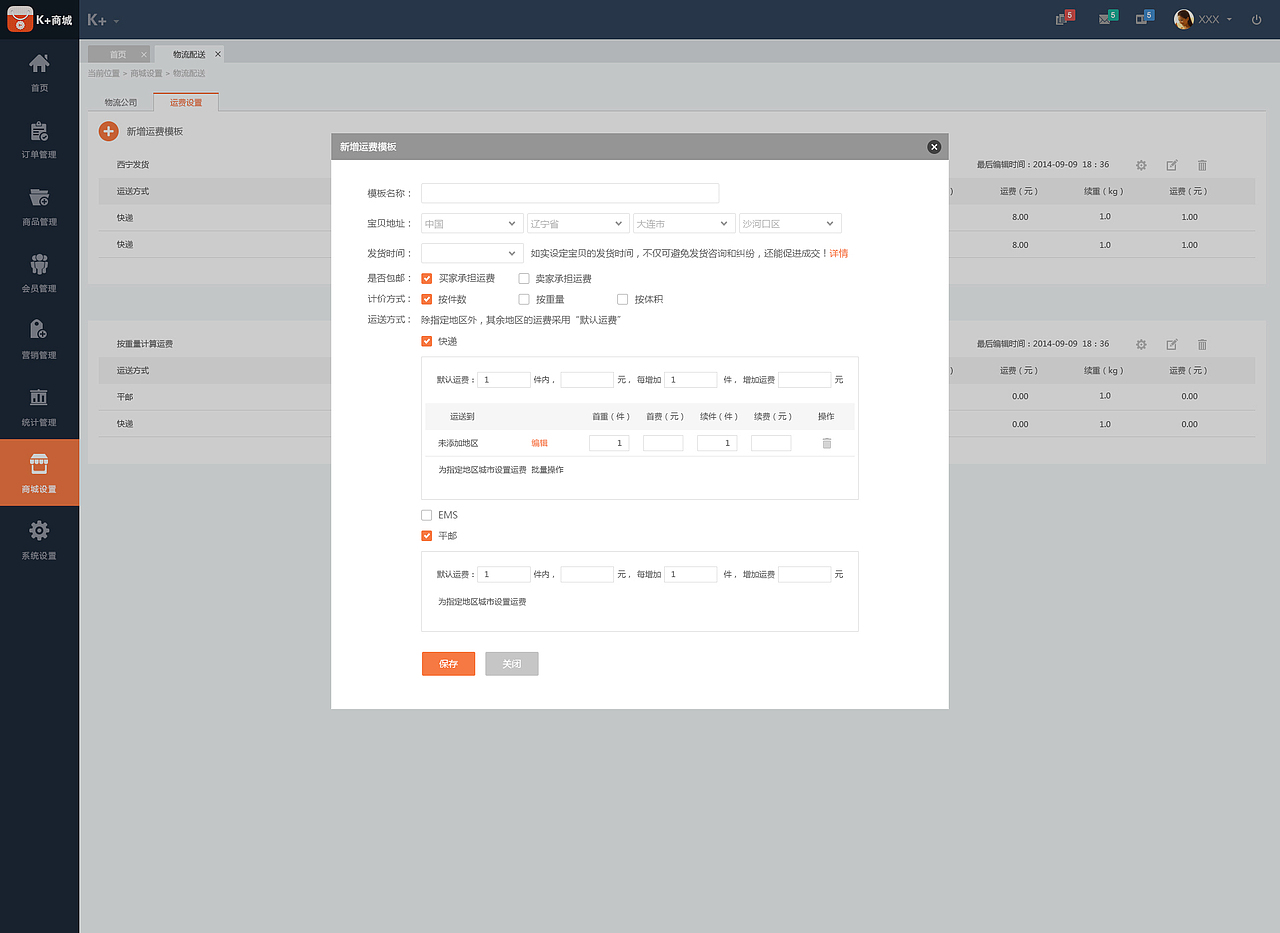The height and width of the screenshot is (933, 1280).
Task: Edit the 西宁发货 template
Action: pyautogui.click(x=1172, y=164)
